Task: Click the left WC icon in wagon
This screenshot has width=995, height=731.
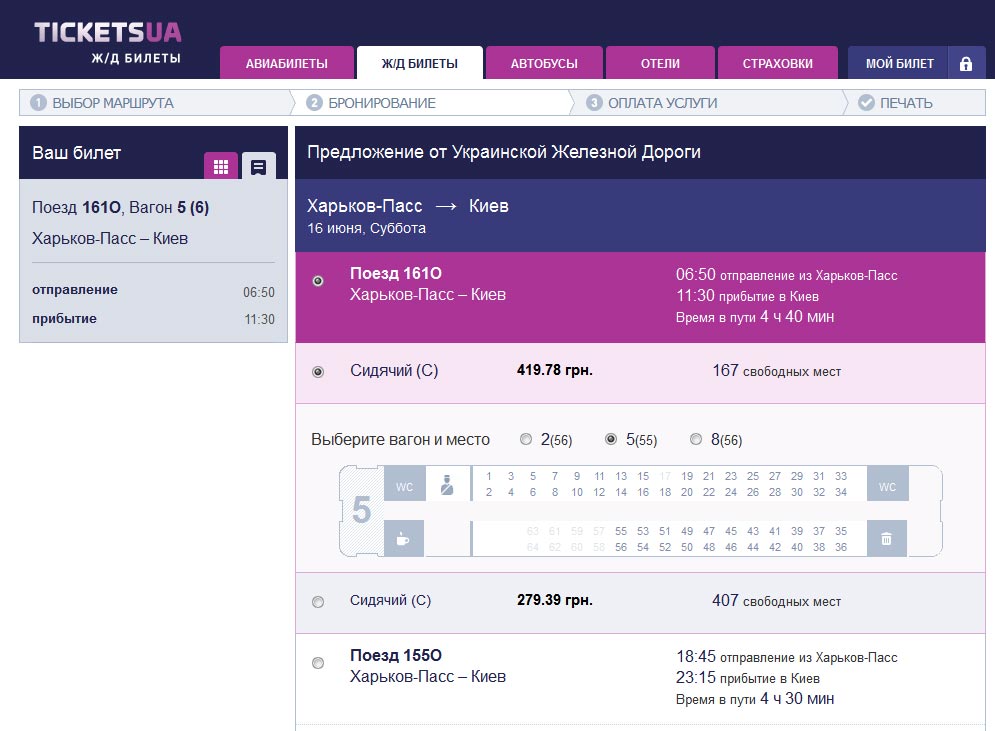Action: [404, 487]
